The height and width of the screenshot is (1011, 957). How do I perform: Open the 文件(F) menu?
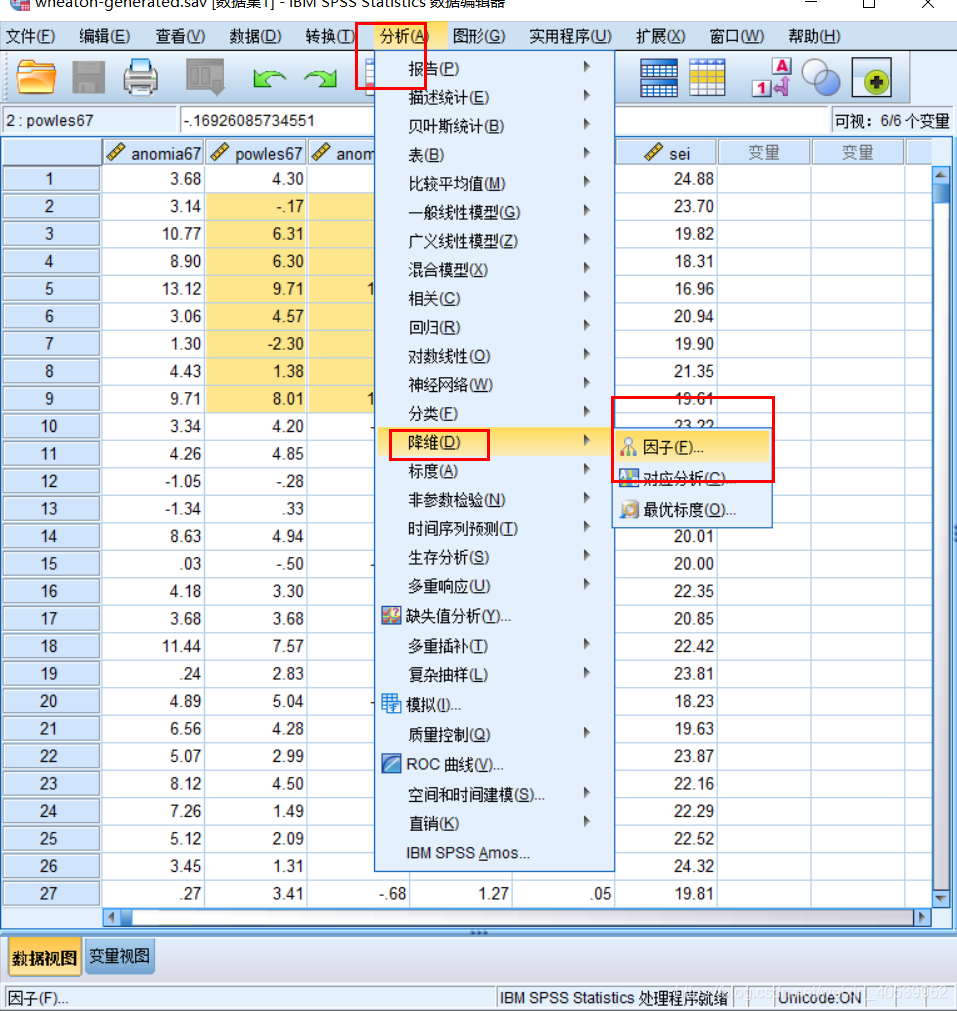point(31,36)
